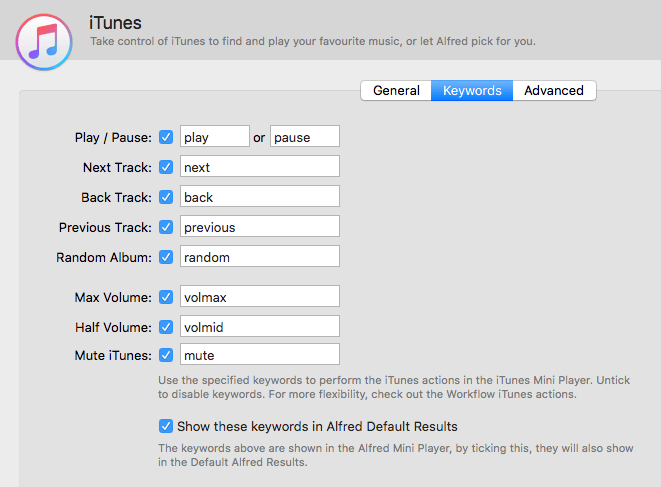
Task: Focus the 'play' keyword field
Action: tap(215, 136)
